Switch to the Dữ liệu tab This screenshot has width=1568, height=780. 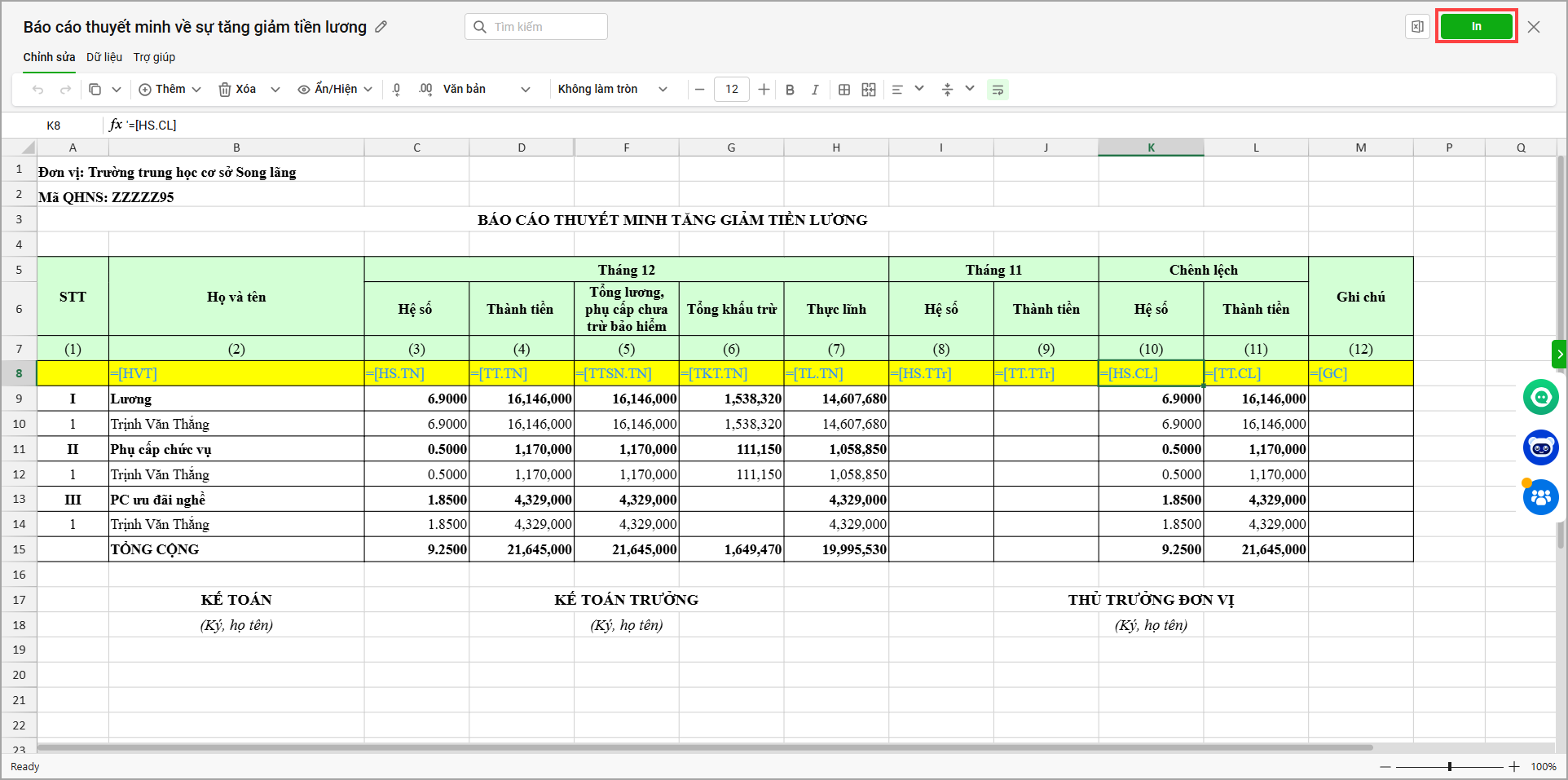pyautogui.click(x=104, y=57)
